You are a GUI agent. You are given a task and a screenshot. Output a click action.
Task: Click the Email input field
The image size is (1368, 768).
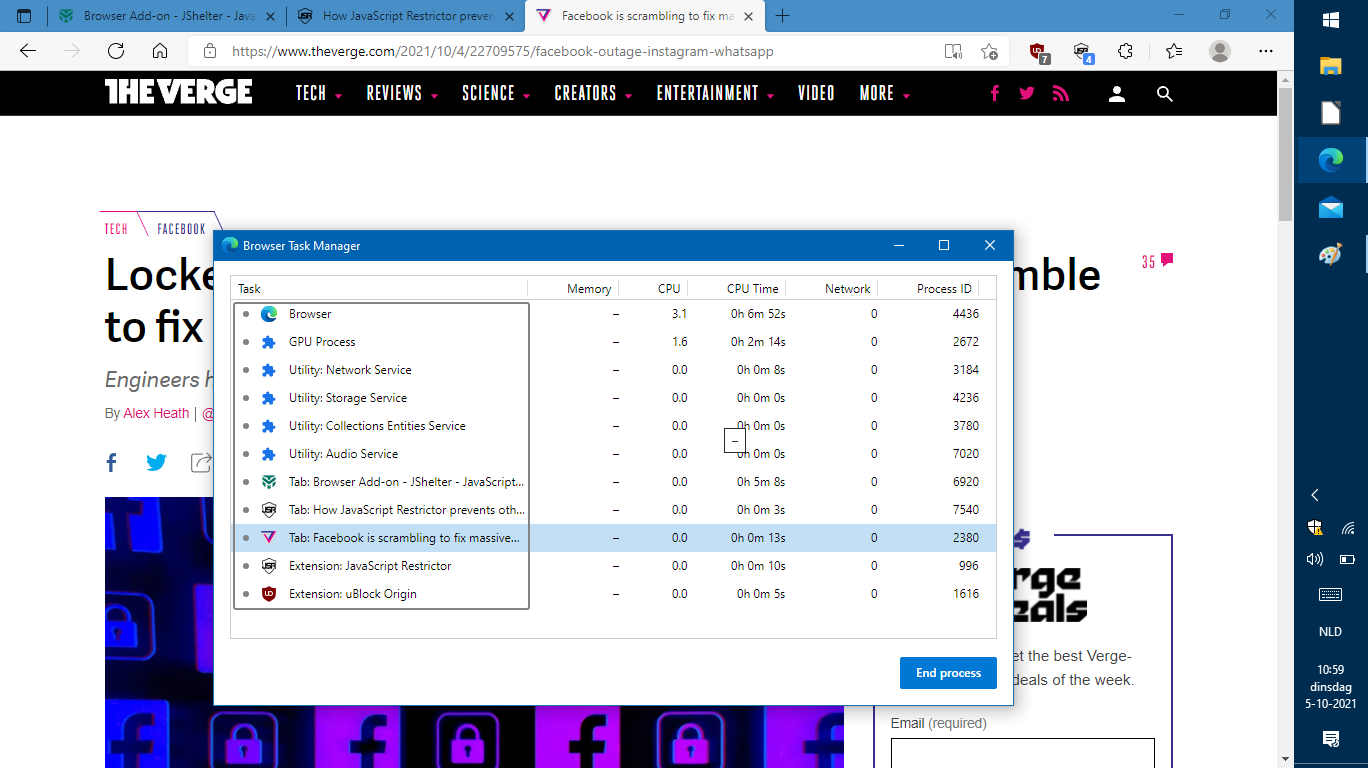click(1022, 753)
